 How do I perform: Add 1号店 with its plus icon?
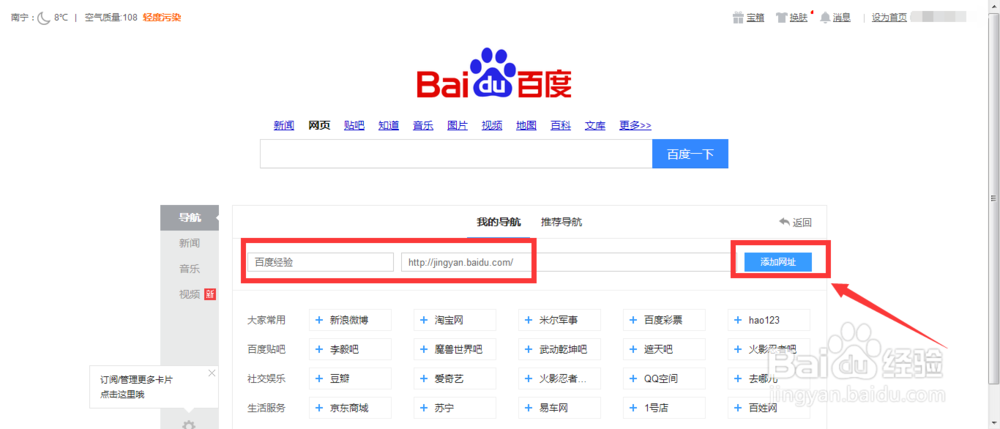tap(633, 408)
